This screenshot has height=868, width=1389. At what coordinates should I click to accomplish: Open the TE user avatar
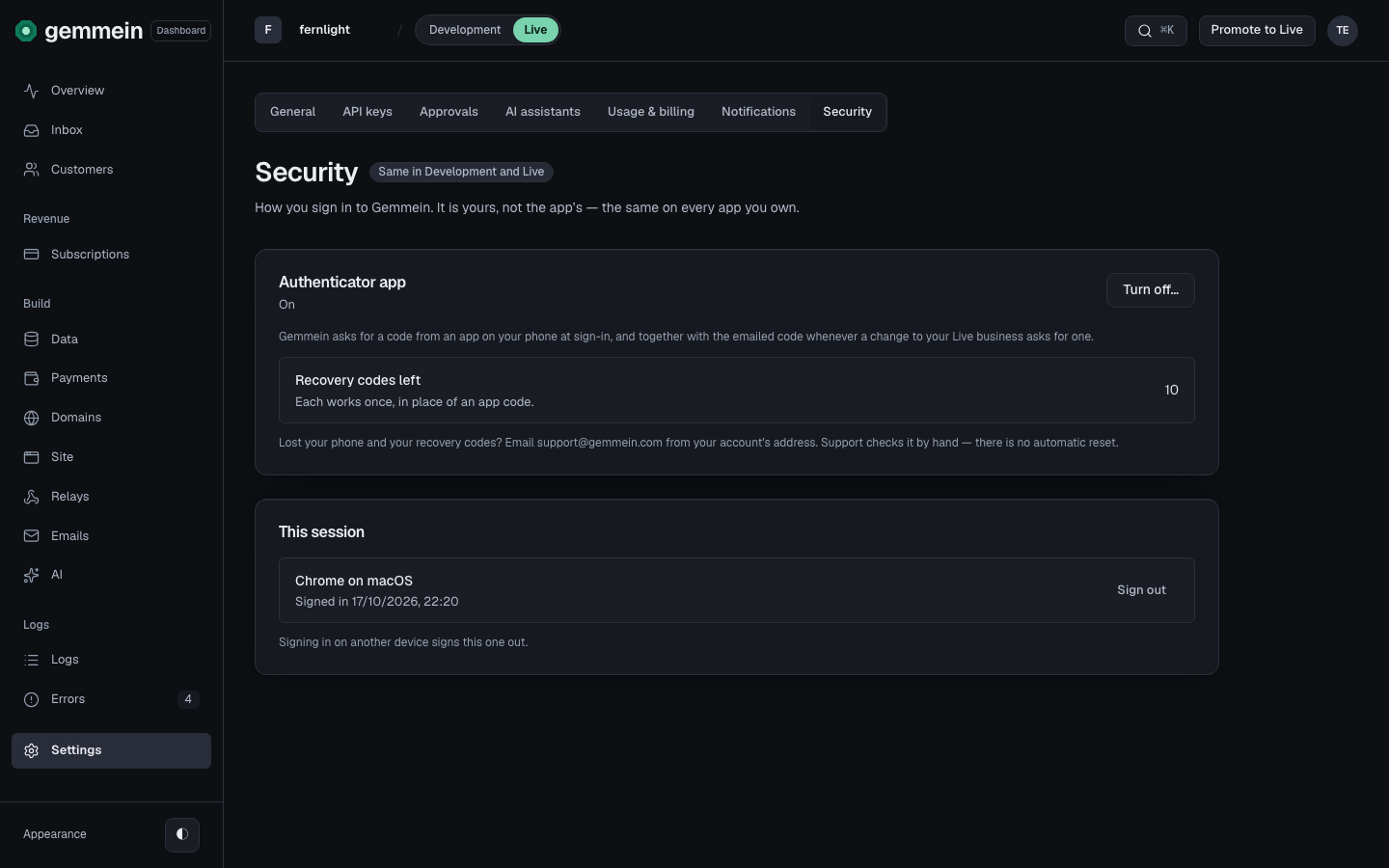1343,31
